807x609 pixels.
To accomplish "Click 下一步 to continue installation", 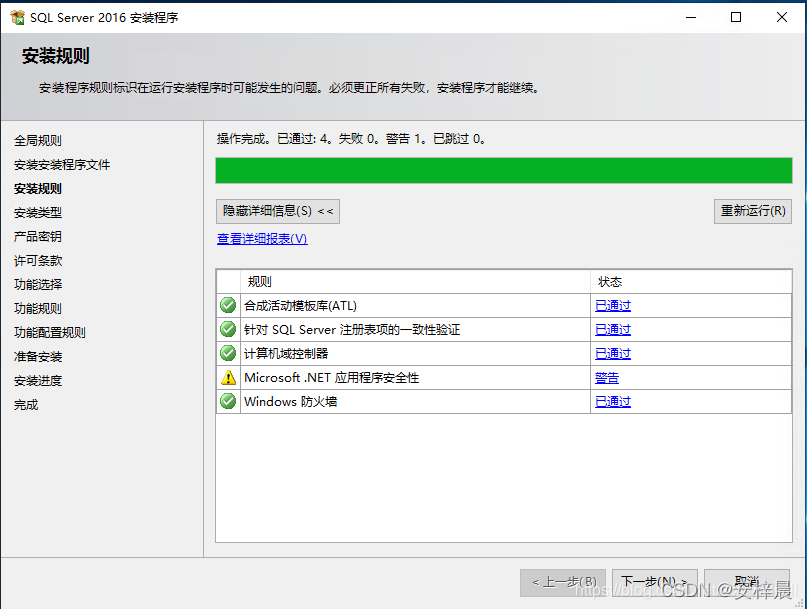I will (x=655, y=583).
